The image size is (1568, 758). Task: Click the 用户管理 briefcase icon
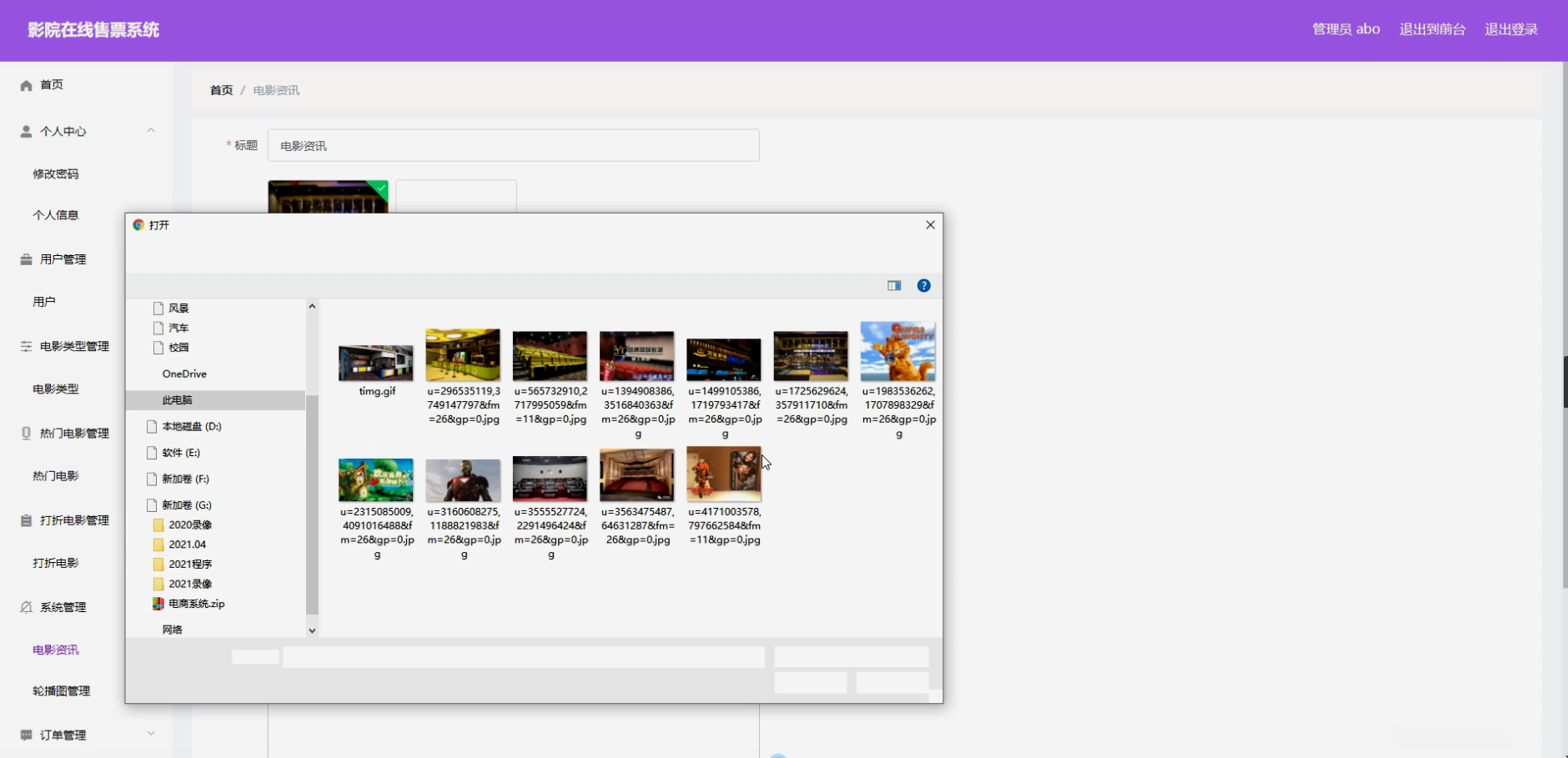coord(27,259)
